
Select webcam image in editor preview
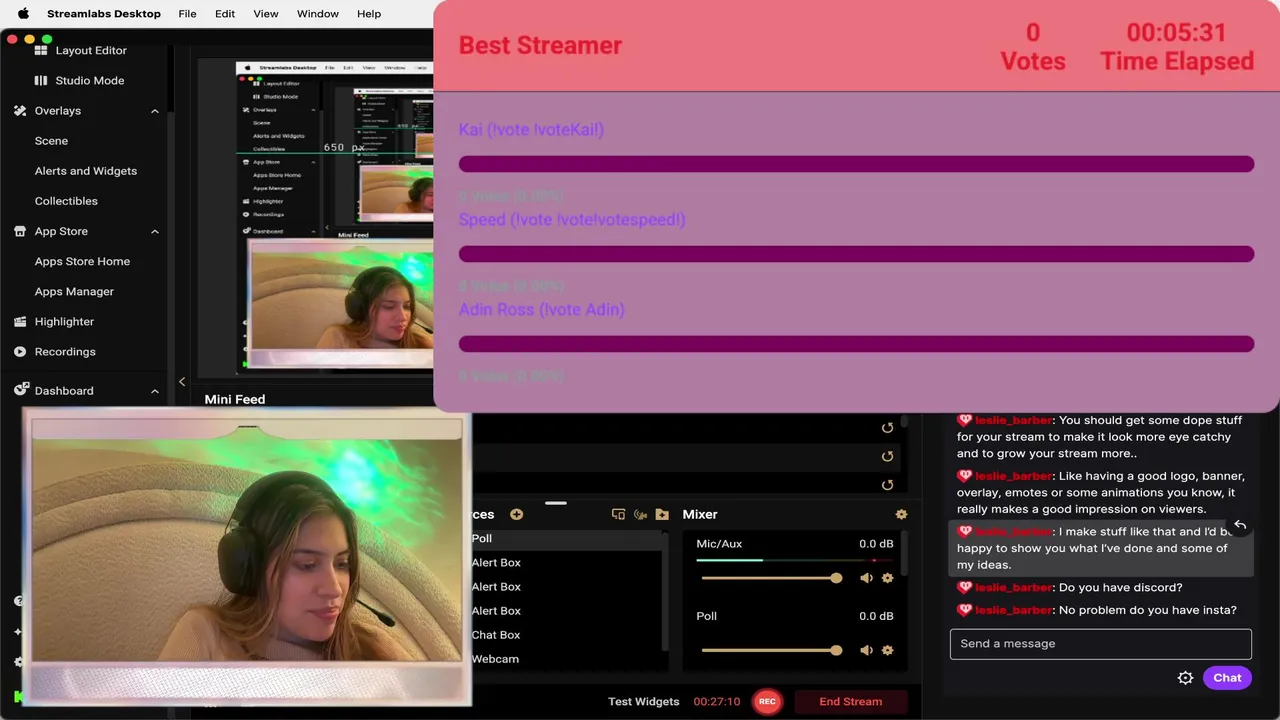click(x=340, y=303)
